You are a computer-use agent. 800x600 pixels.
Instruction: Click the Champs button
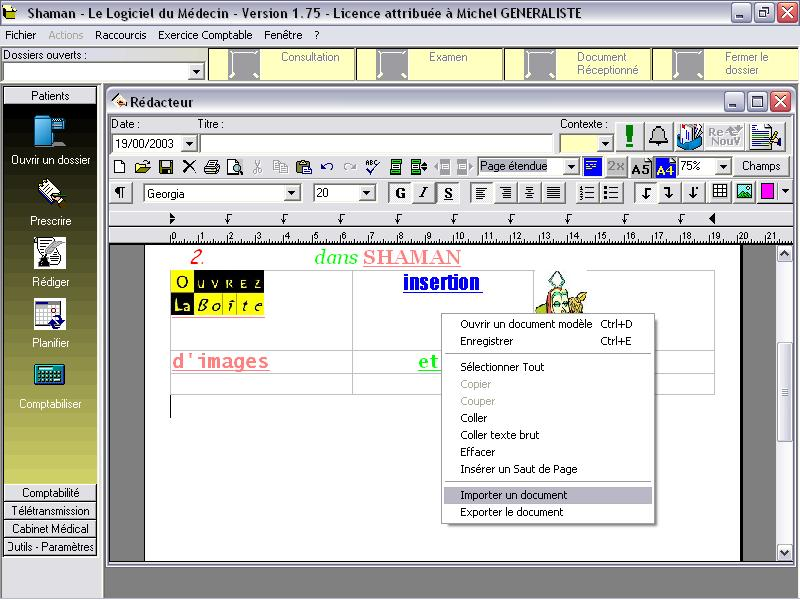tap(761, 166)
